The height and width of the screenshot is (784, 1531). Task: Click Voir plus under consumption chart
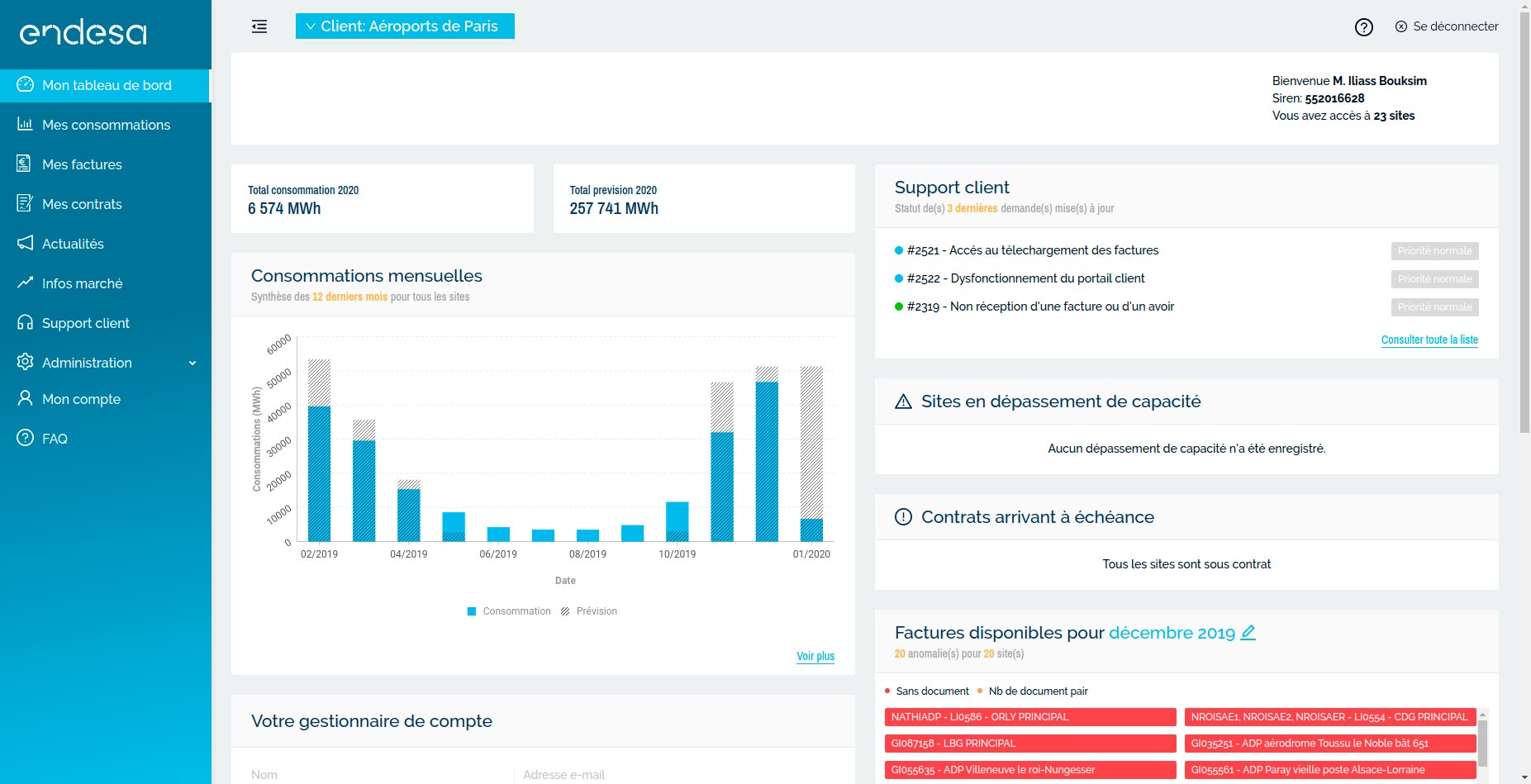[815, 656]
